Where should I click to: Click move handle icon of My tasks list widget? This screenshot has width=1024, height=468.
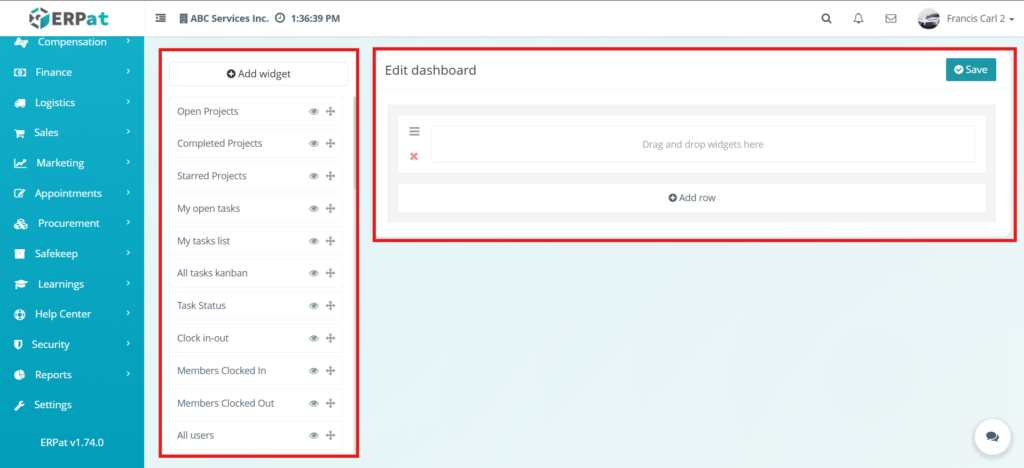coord(330,242)
